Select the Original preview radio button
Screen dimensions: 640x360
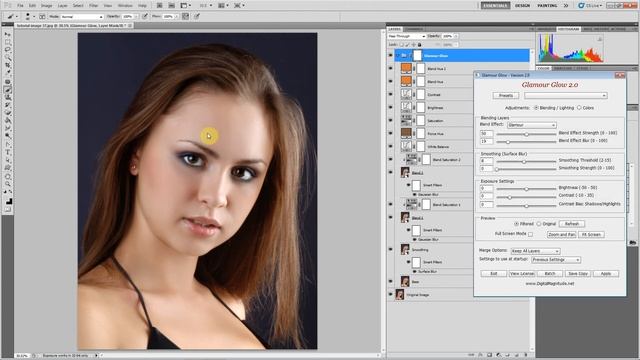tap(539, 224)
